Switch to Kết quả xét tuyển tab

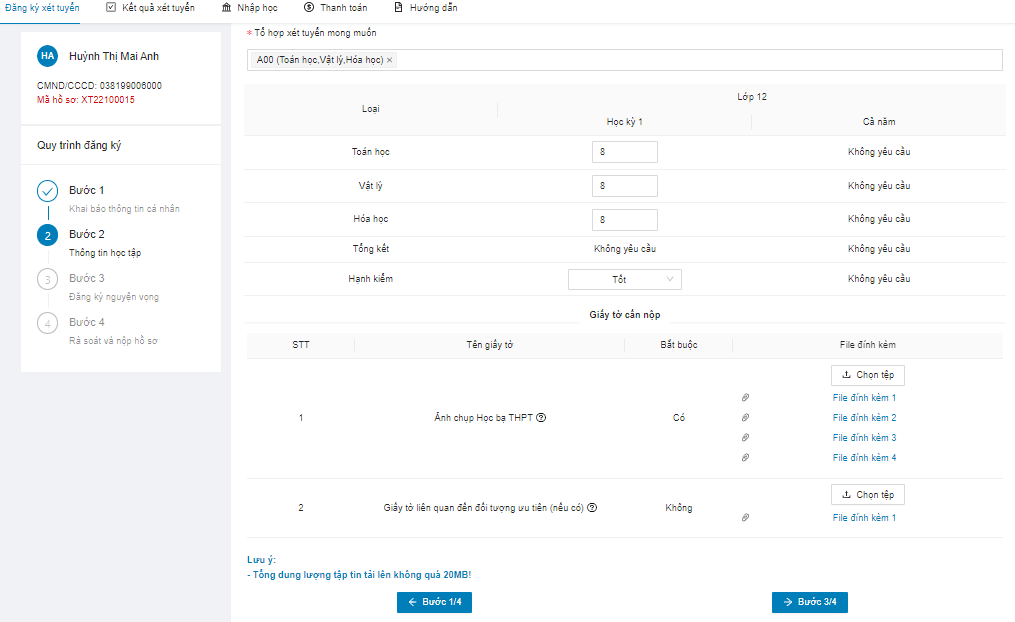150,8
